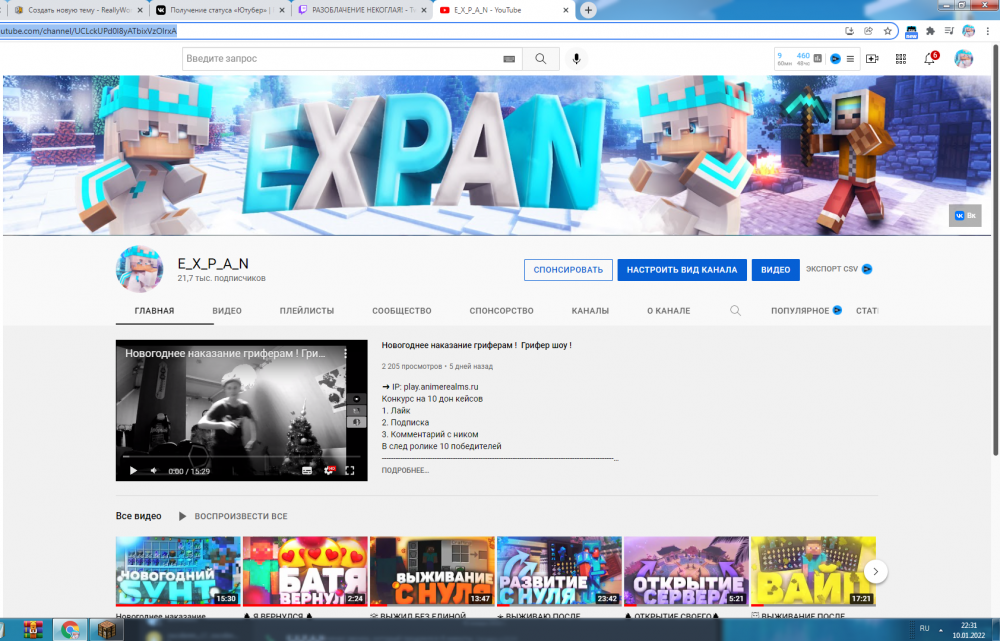Click the extension icon labeled new
This screenshot has width=1000, height=641.
tap(911, 31)
